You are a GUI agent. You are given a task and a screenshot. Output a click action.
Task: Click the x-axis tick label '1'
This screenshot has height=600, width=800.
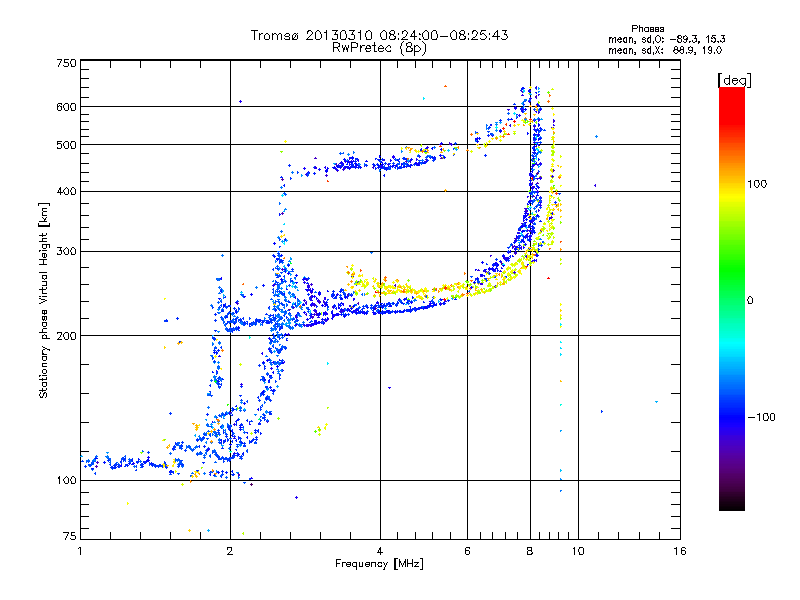(x=80, y=551)
